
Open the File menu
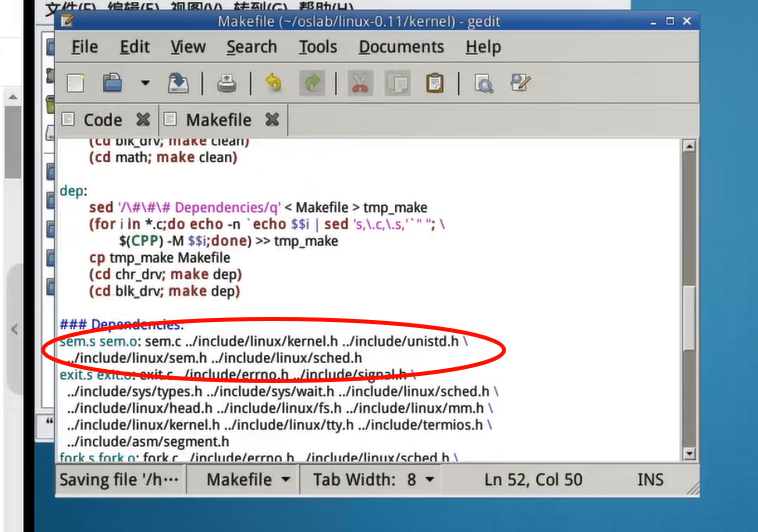84,47
